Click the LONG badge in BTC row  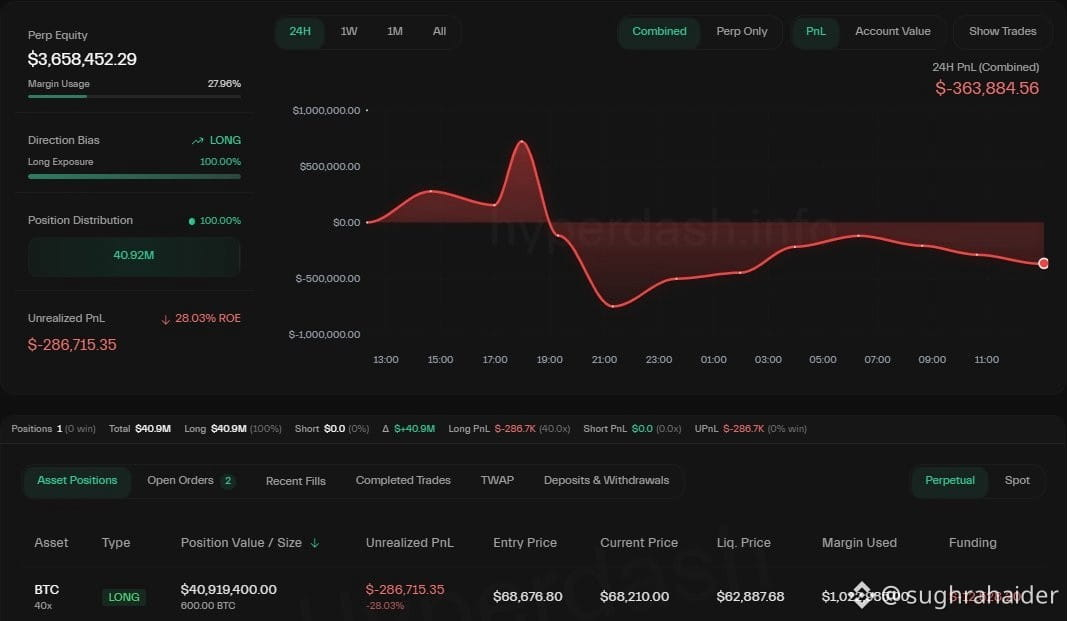click(124, 597)
